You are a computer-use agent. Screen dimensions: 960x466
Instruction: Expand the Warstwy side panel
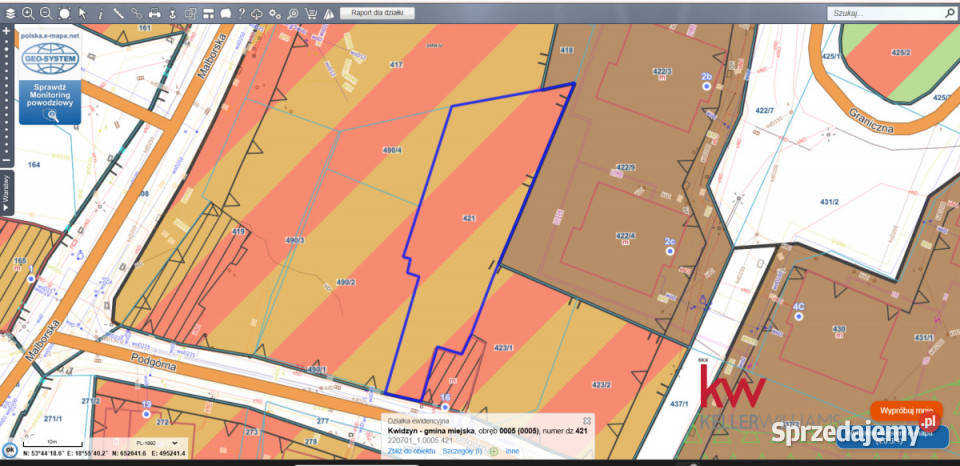(6, 190)
